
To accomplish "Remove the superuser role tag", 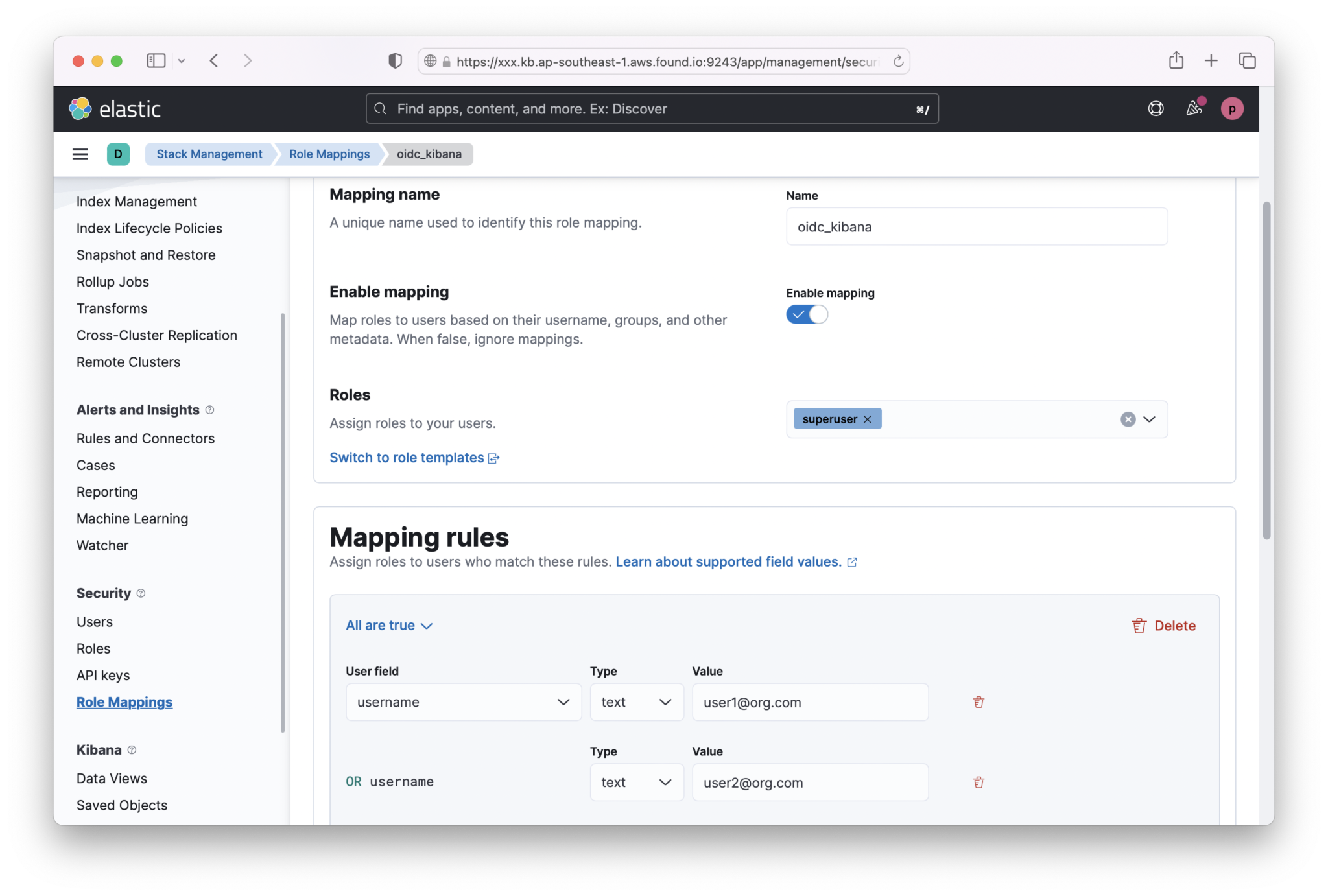I will coord(867,419).
